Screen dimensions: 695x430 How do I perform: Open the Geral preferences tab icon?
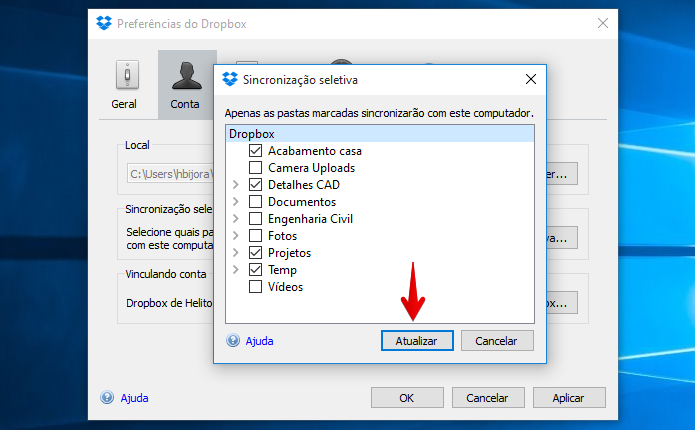(127, 75)
